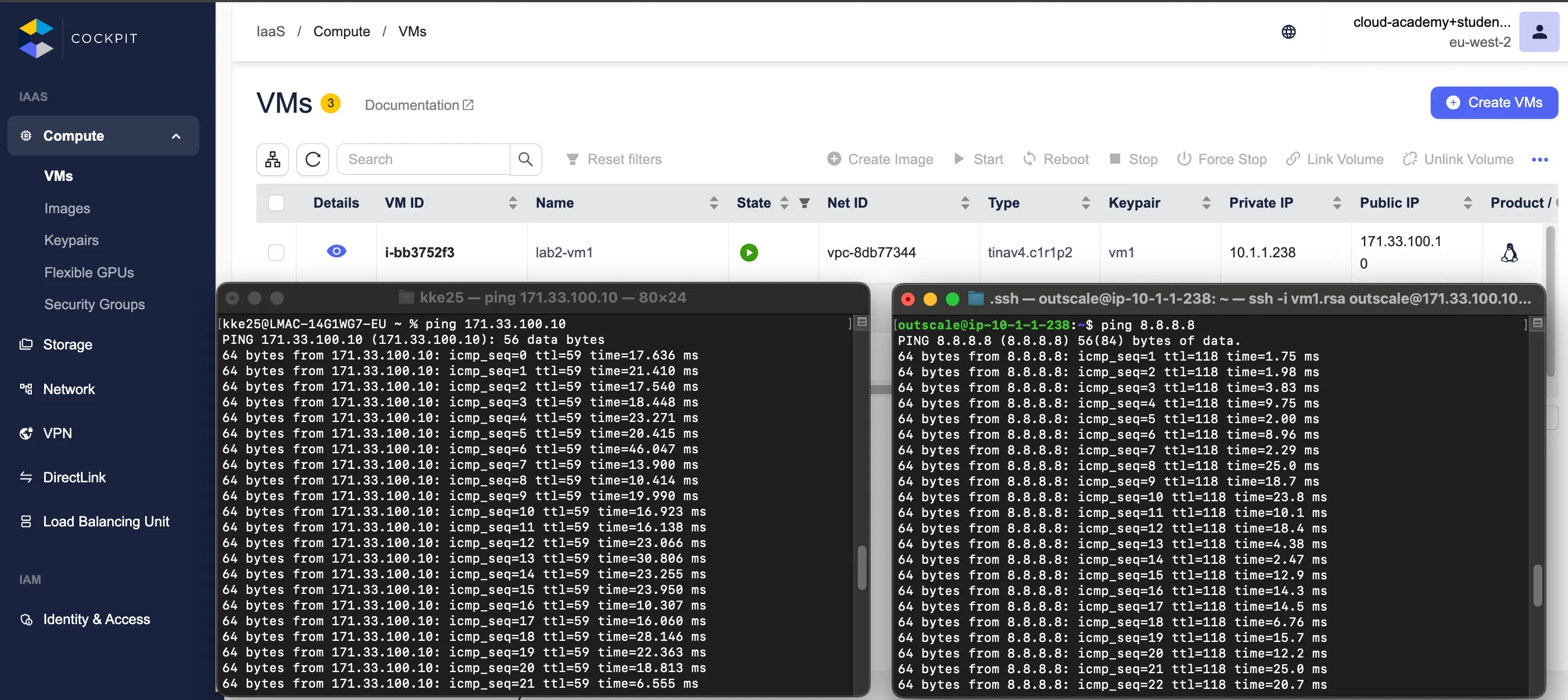
Task: Check the box for lab2-vm1 row
Action: [x=276, y=253]
